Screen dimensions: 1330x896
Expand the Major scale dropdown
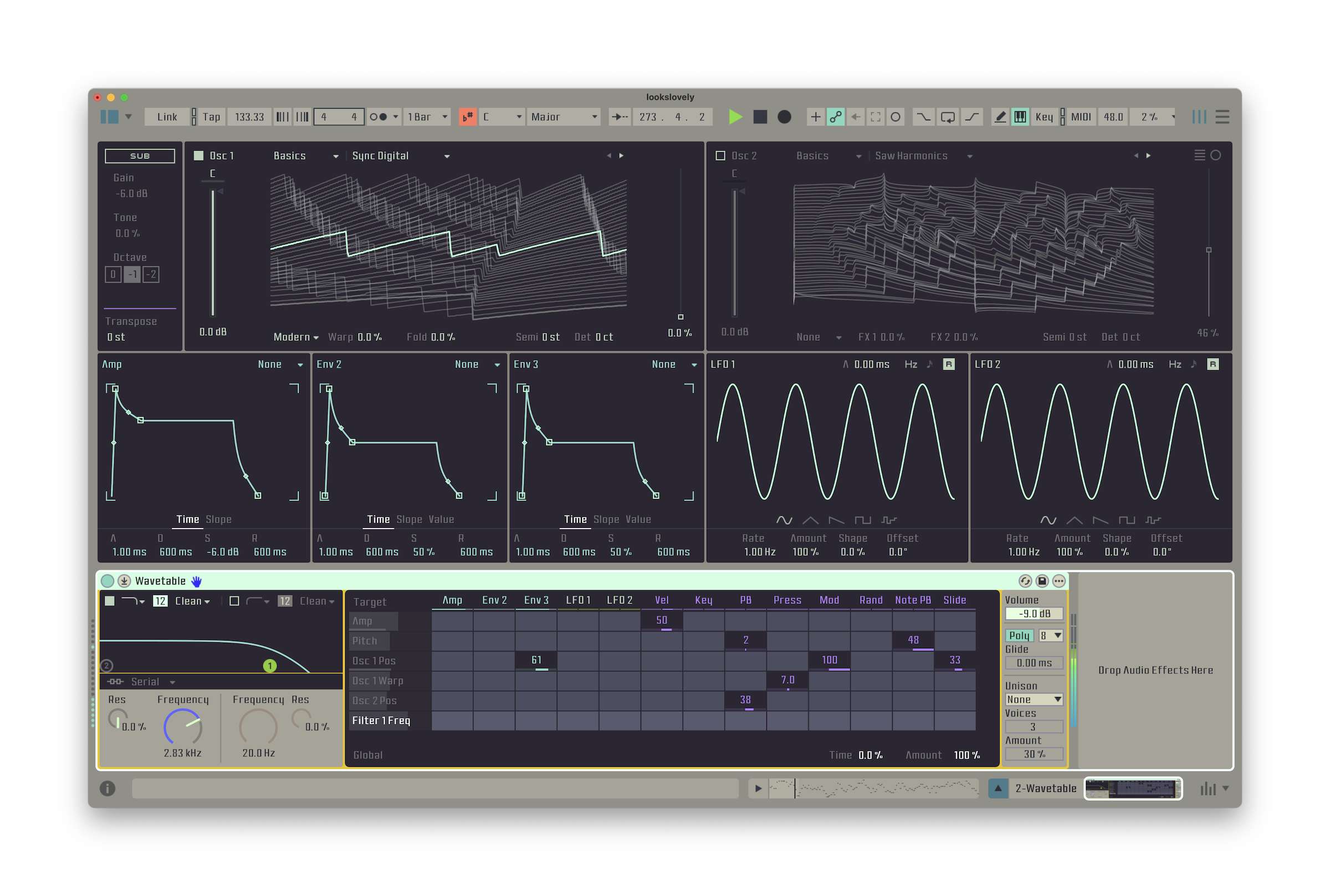[563, 117]
